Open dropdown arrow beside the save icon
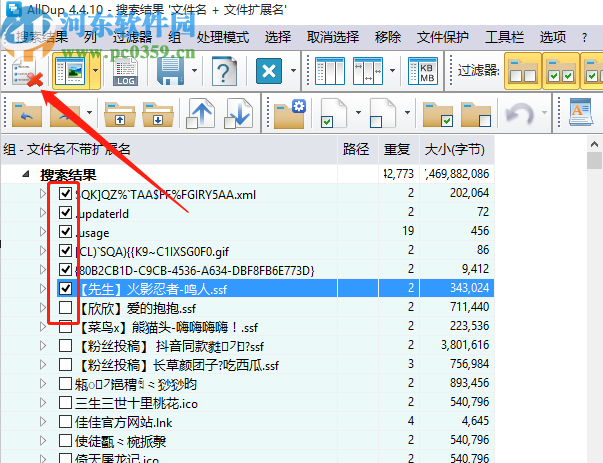 point(195,71)
